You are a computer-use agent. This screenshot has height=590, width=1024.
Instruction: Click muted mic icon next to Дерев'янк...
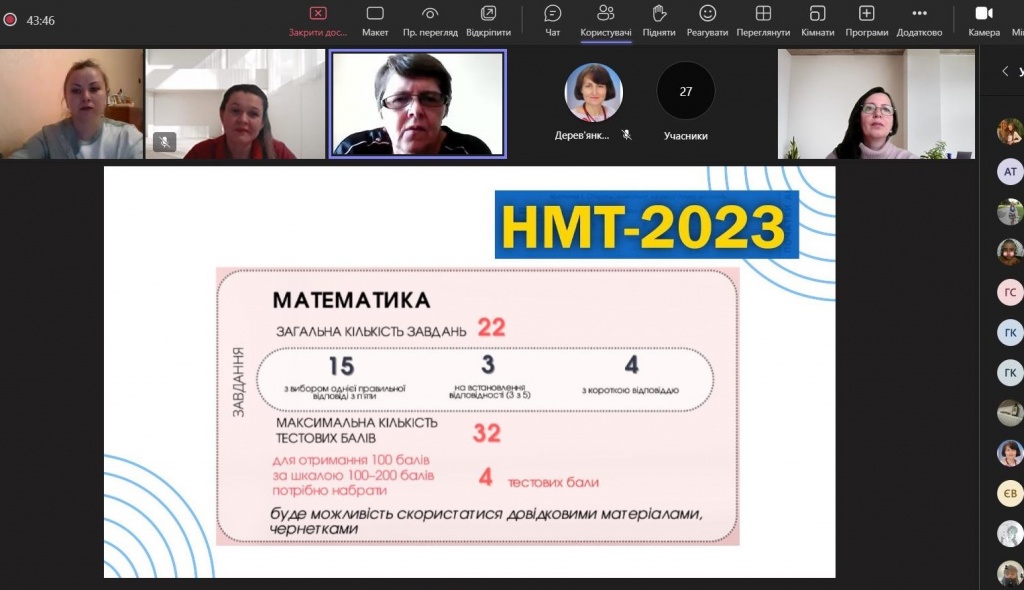pos(626,135)
